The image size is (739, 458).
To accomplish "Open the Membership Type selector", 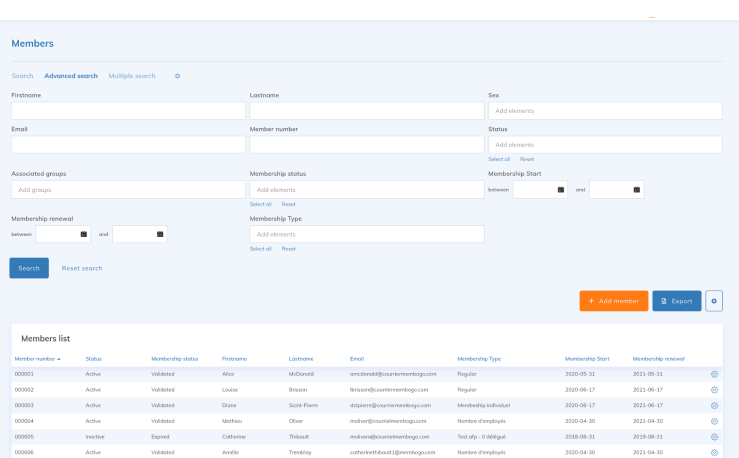I will [367, 234].
